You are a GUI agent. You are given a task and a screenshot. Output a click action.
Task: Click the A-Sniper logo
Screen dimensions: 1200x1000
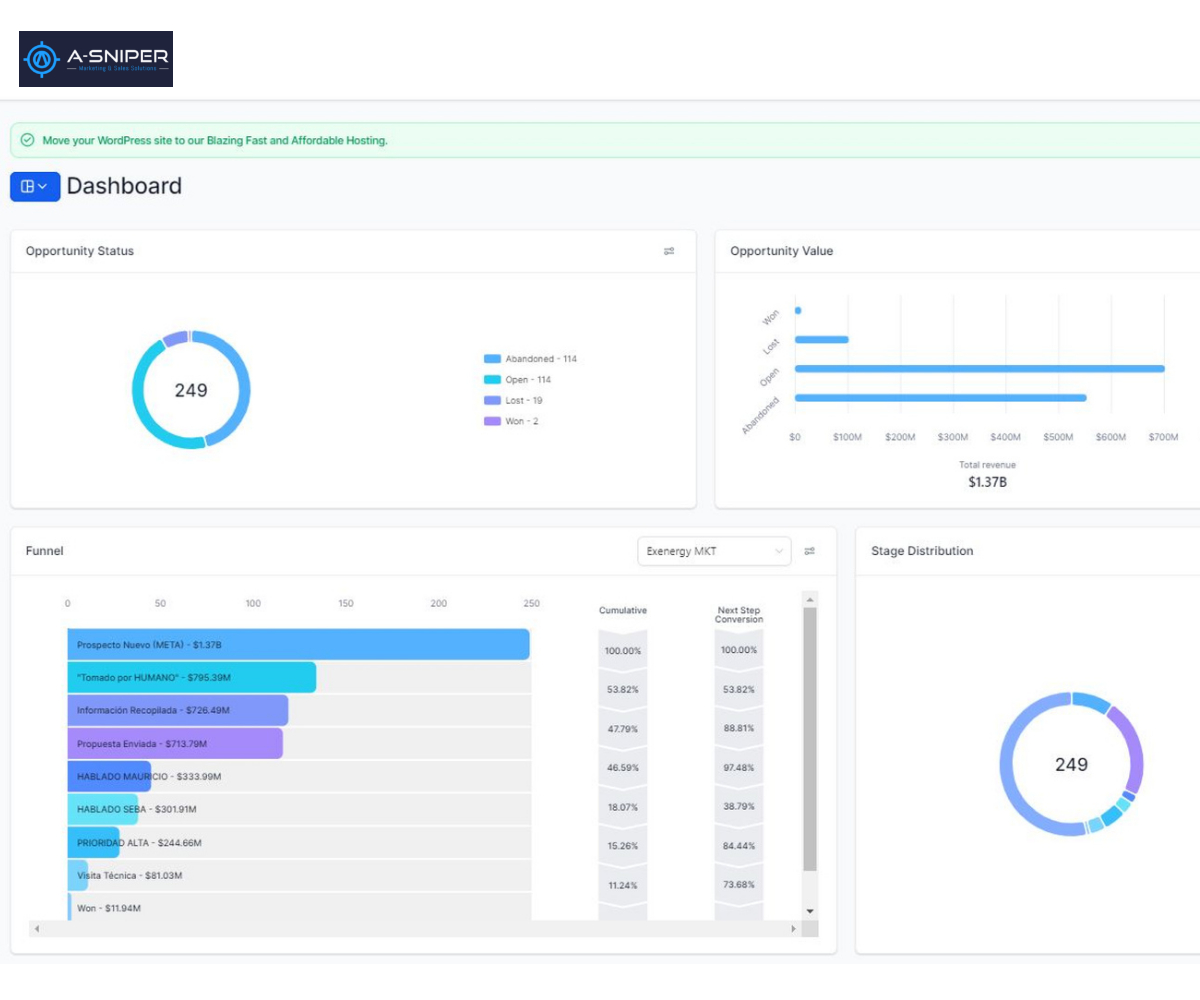(96, 59)
